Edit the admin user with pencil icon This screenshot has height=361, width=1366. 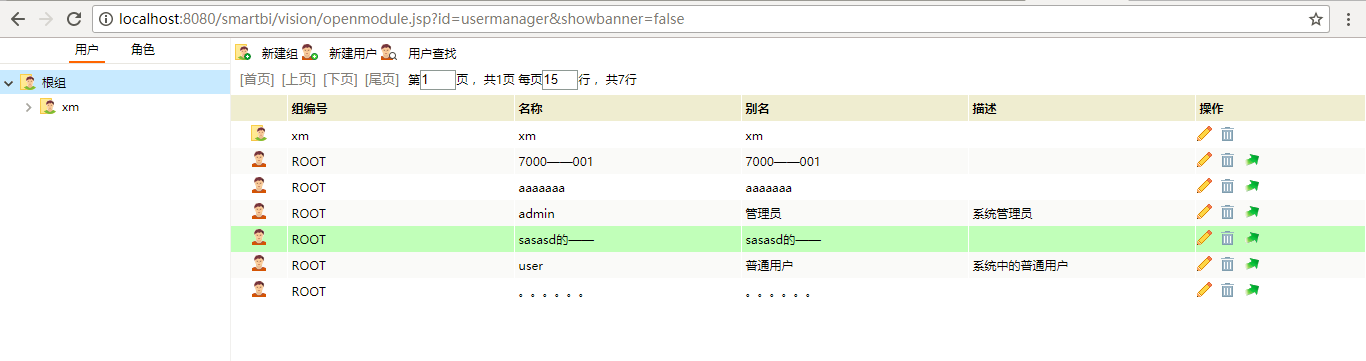tap(1204, 212)
